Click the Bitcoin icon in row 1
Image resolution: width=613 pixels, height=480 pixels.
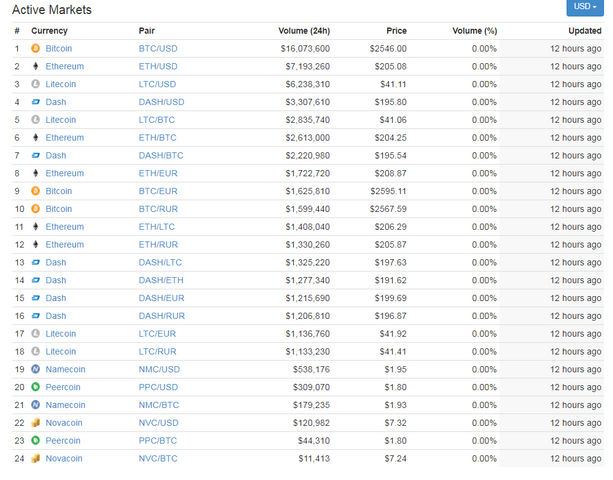coord(36,48)
